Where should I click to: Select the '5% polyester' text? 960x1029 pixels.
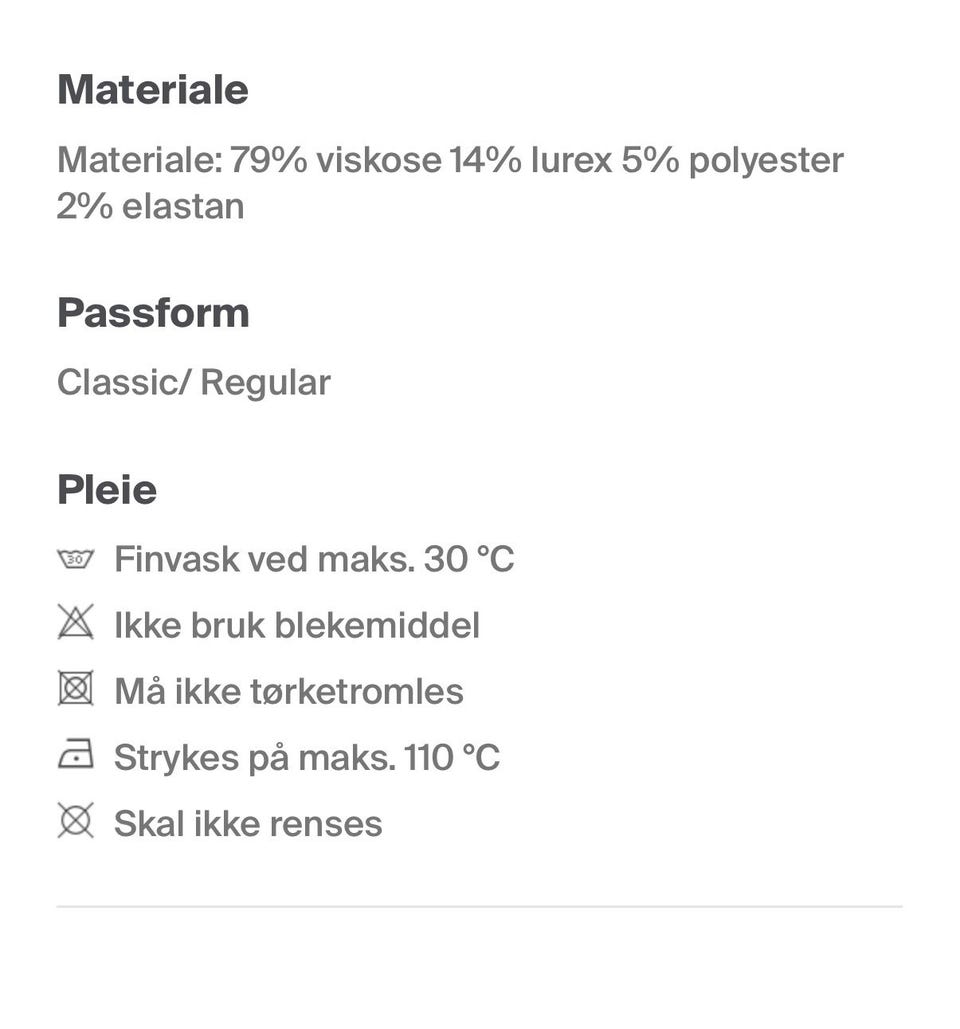pyautogui.click(x=733, y=160)
